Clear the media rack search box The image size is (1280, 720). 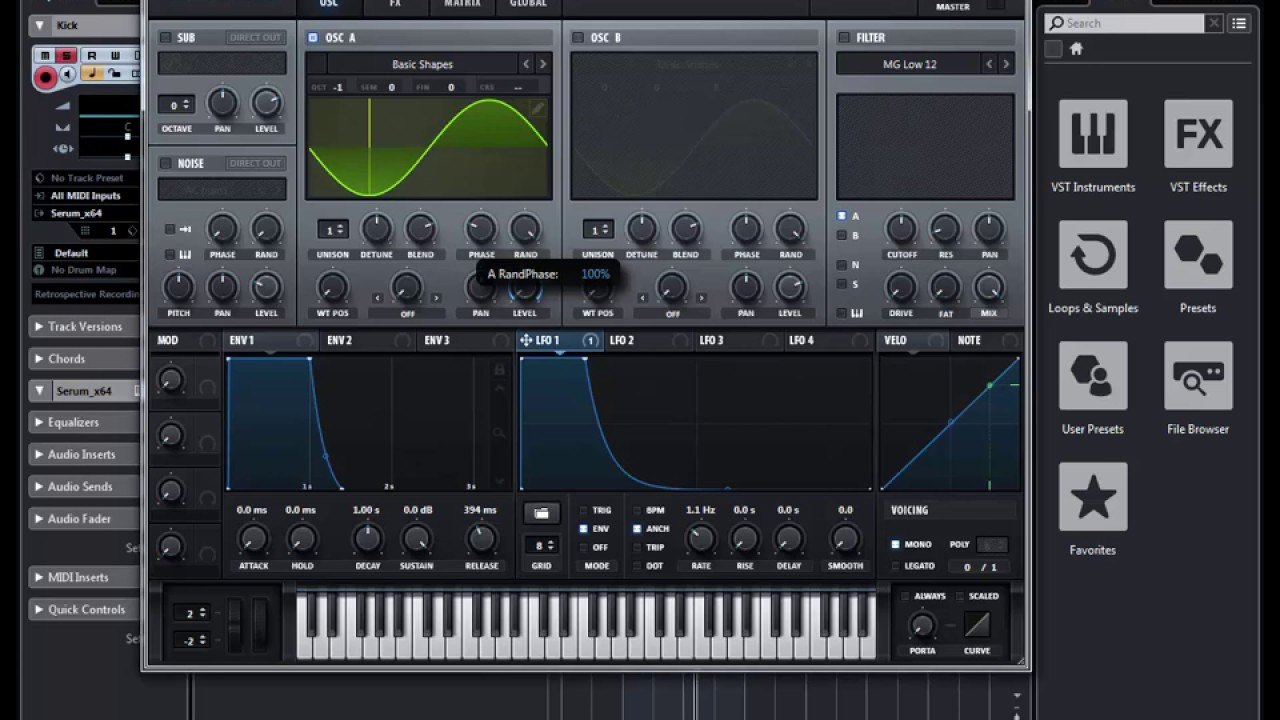click(x=1213, y=23)
